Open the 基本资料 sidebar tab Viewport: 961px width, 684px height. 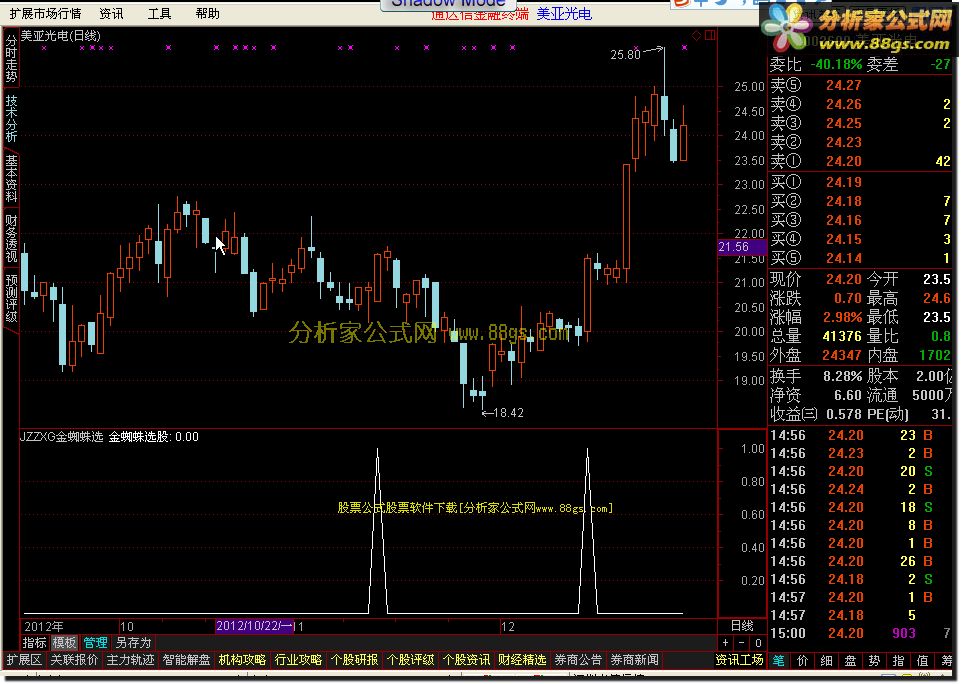[x=11, y=178]
